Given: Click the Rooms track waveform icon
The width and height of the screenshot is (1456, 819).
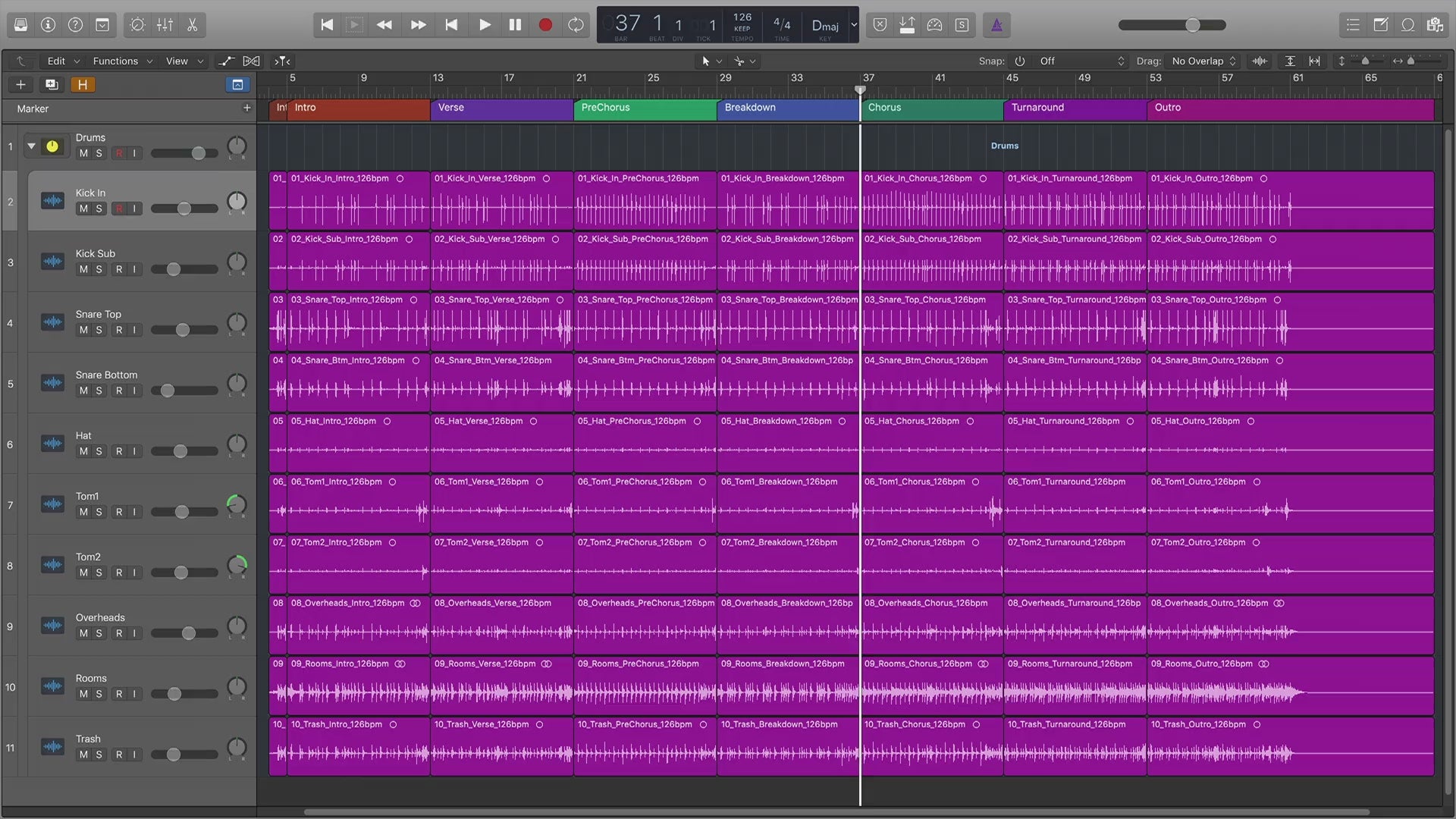Looking at the screenshot, I should (52, 686).
